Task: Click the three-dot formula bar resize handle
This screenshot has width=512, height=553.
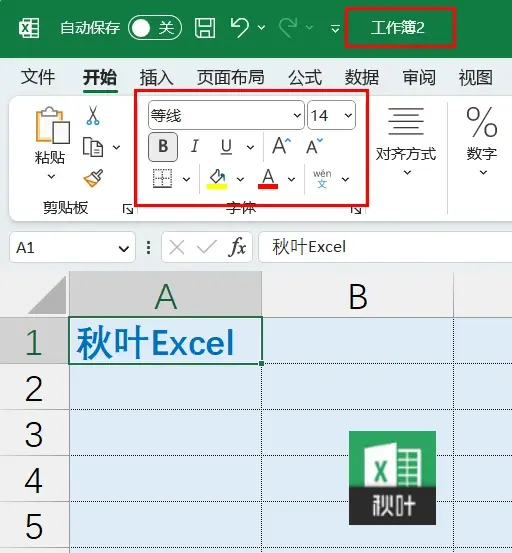Action: [148, 248]
